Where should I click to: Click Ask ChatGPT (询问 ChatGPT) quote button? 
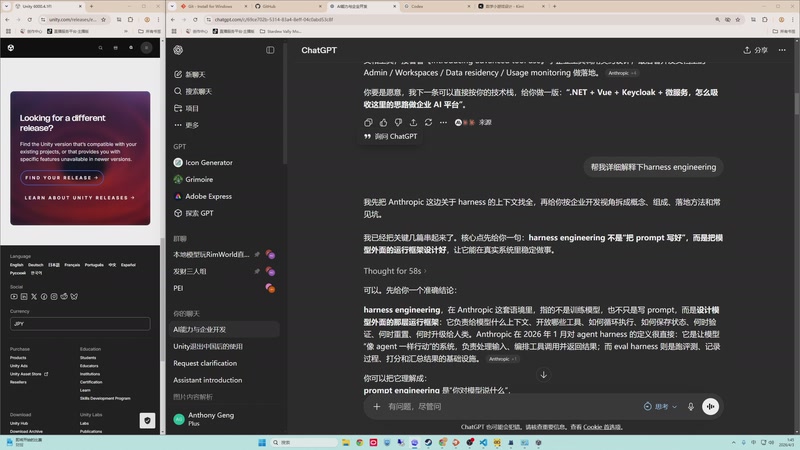click(391, 136)
